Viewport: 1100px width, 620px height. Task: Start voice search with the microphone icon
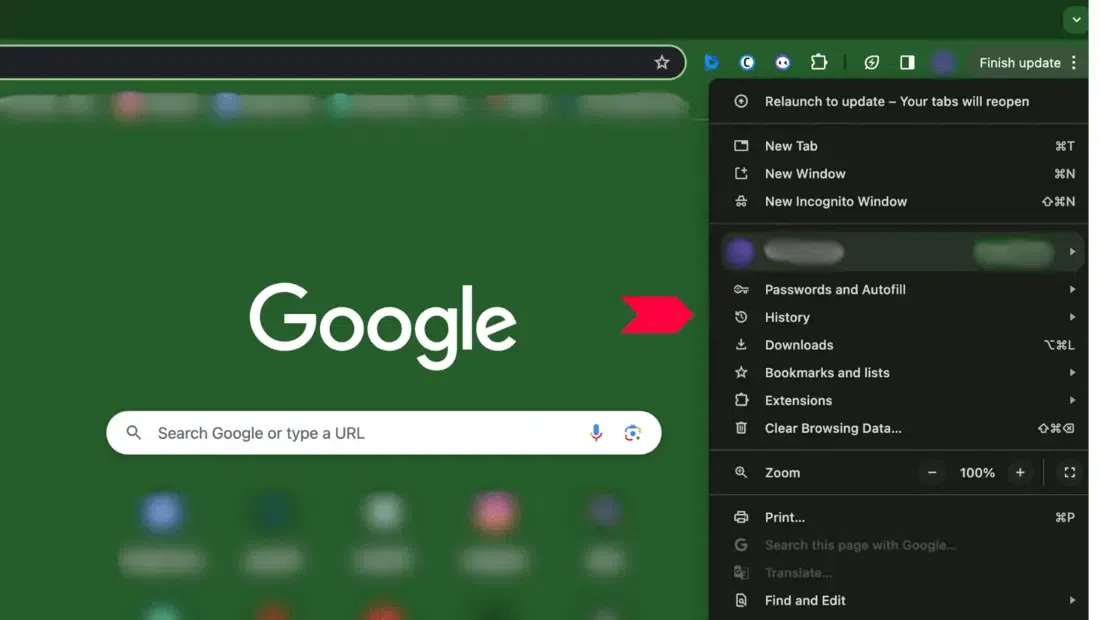(x=596, y=433)
